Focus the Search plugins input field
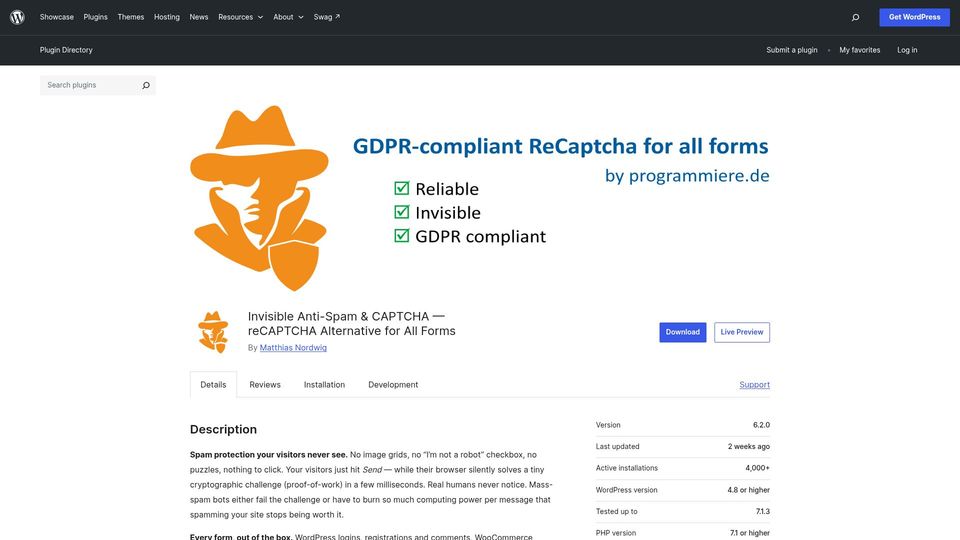The height and width of the screenshot is (540, 960). (90, 85)
